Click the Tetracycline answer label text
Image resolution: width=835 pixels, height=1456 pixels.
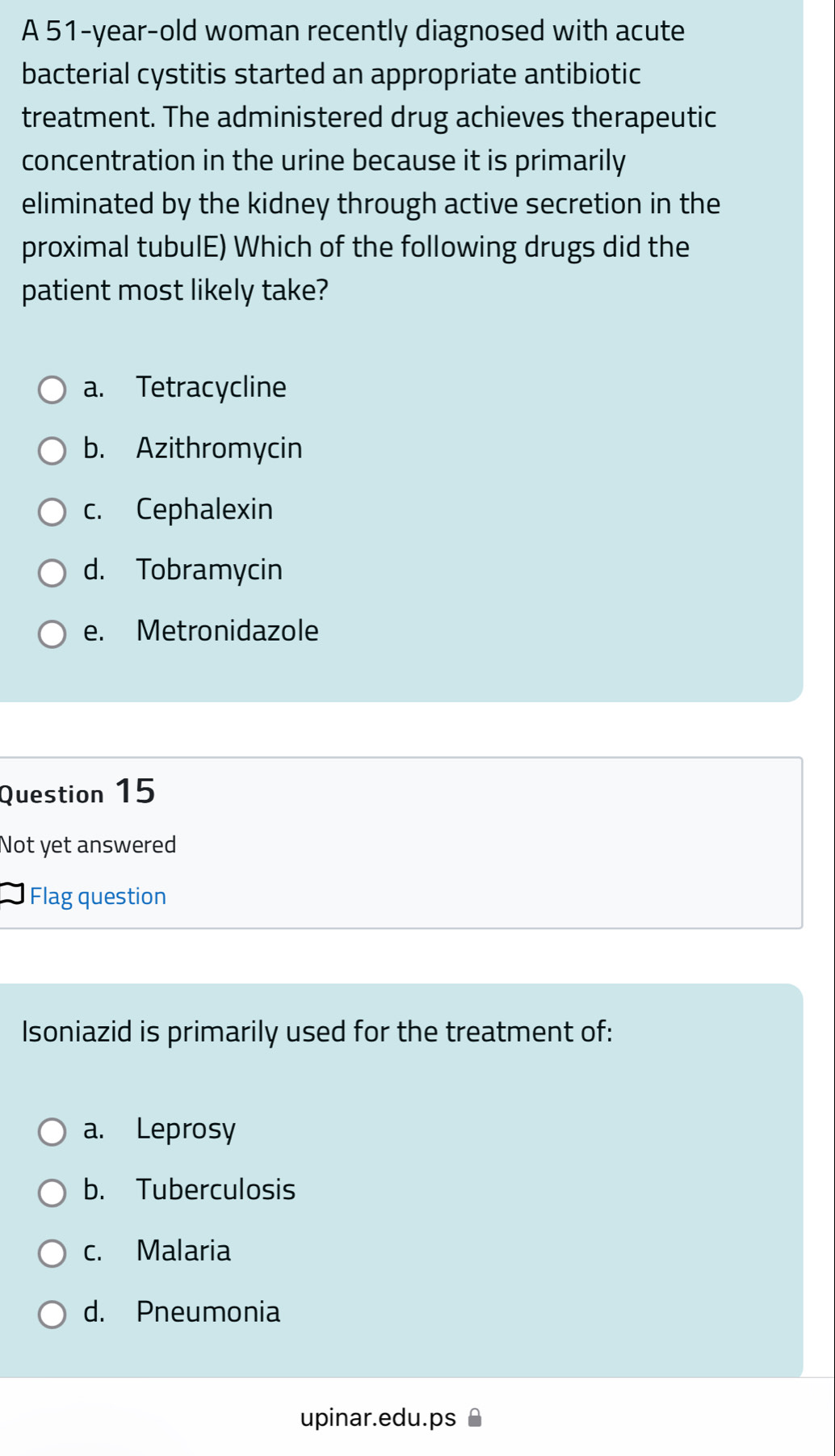tap(211, 387)
